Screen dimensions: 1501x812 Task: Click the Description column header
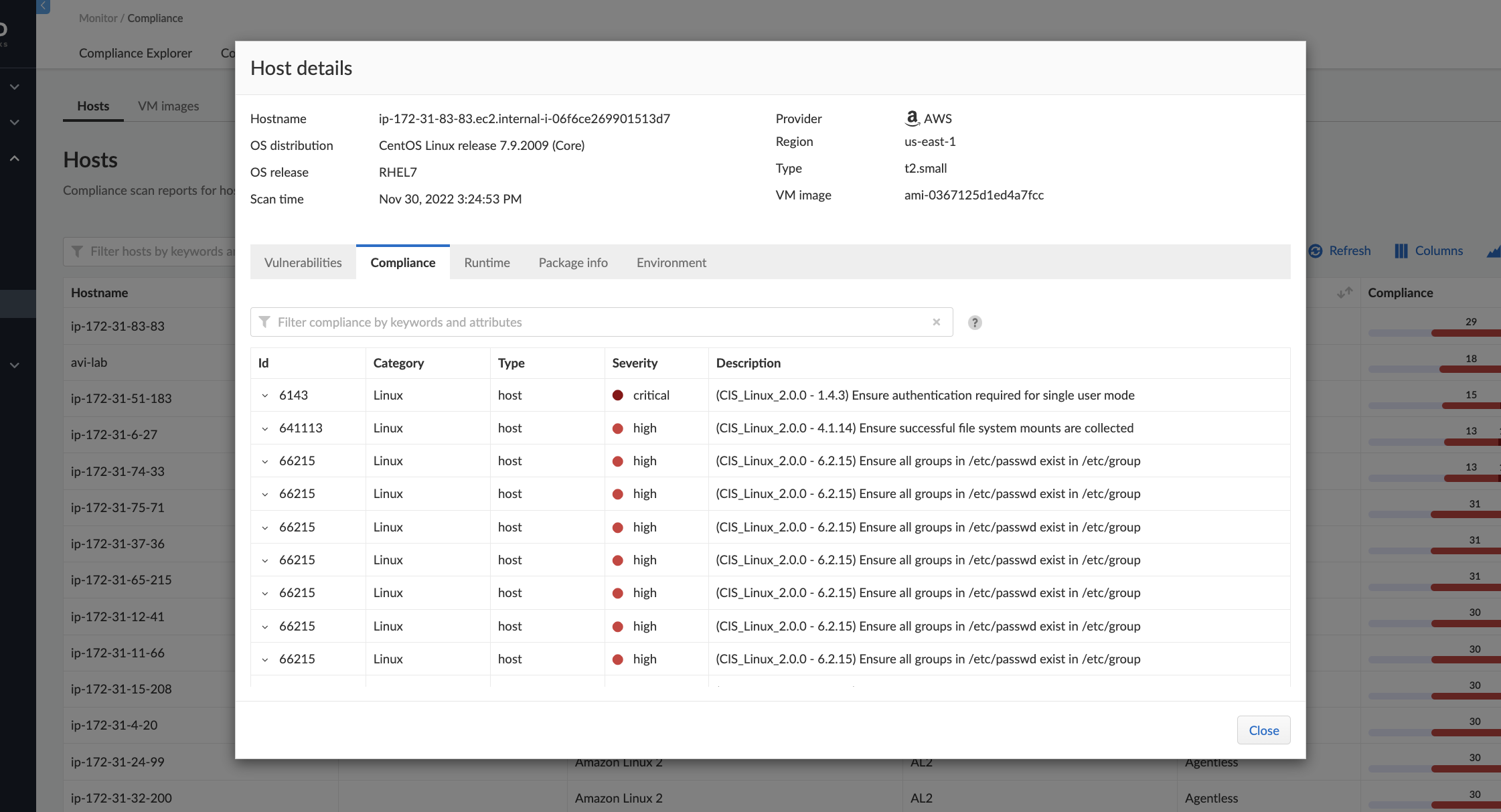pyautogui.click(x=748, y=363)
